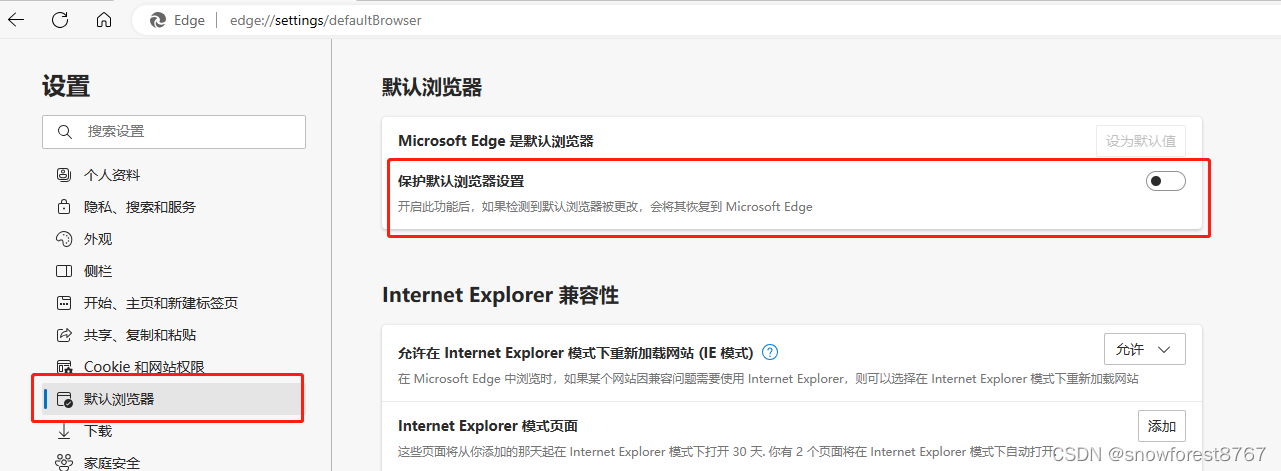Click the family icon beside 家庭安全
The width and height of the screenshot is (1281, 471).
pos(64,462)
